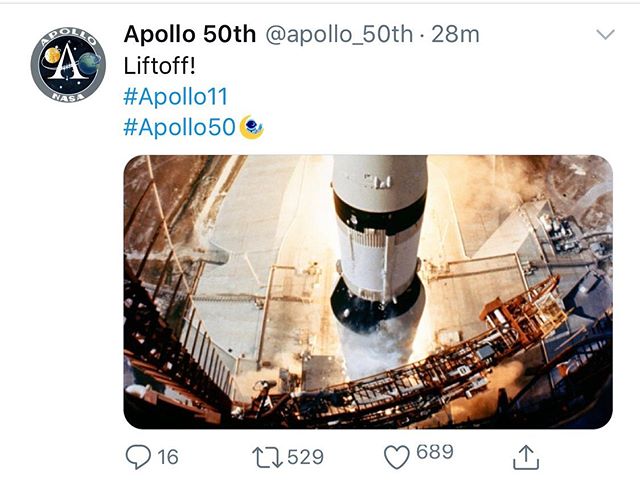
Task: Click the reply speech bubble icon
Action: [137, 456]
